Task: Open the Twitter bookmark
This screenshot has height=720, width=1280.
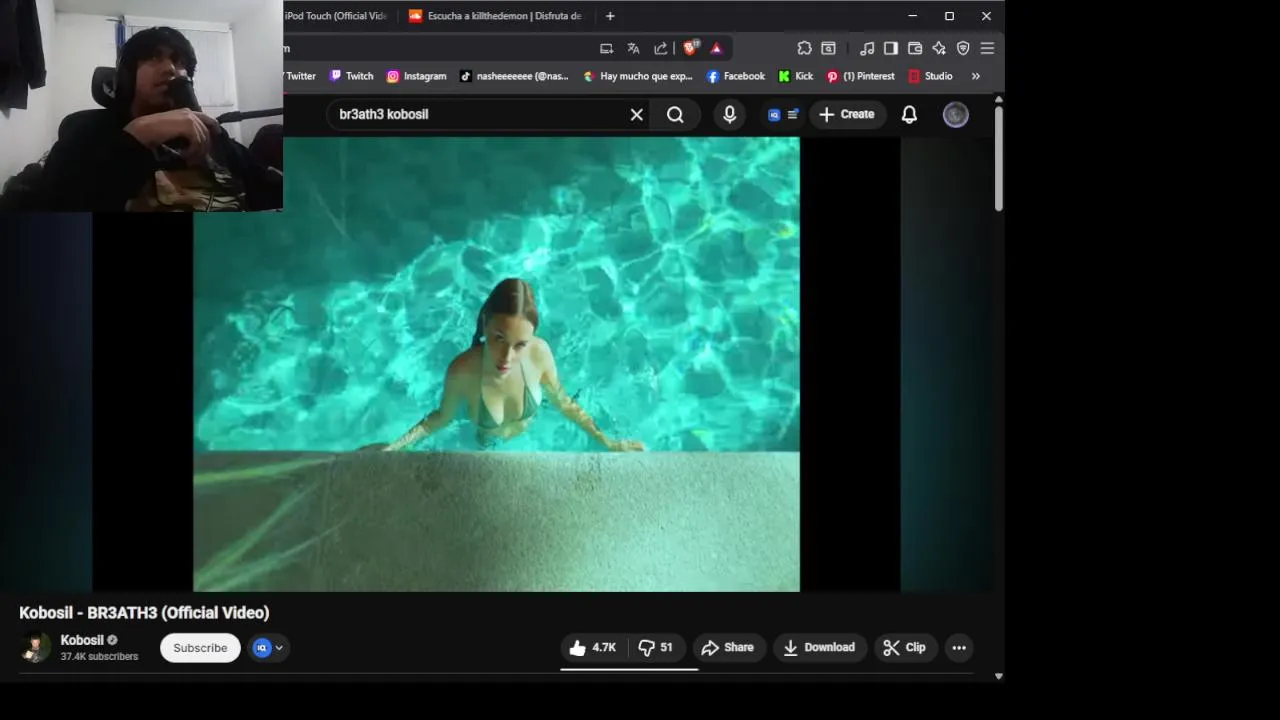Action: point(300,76)
